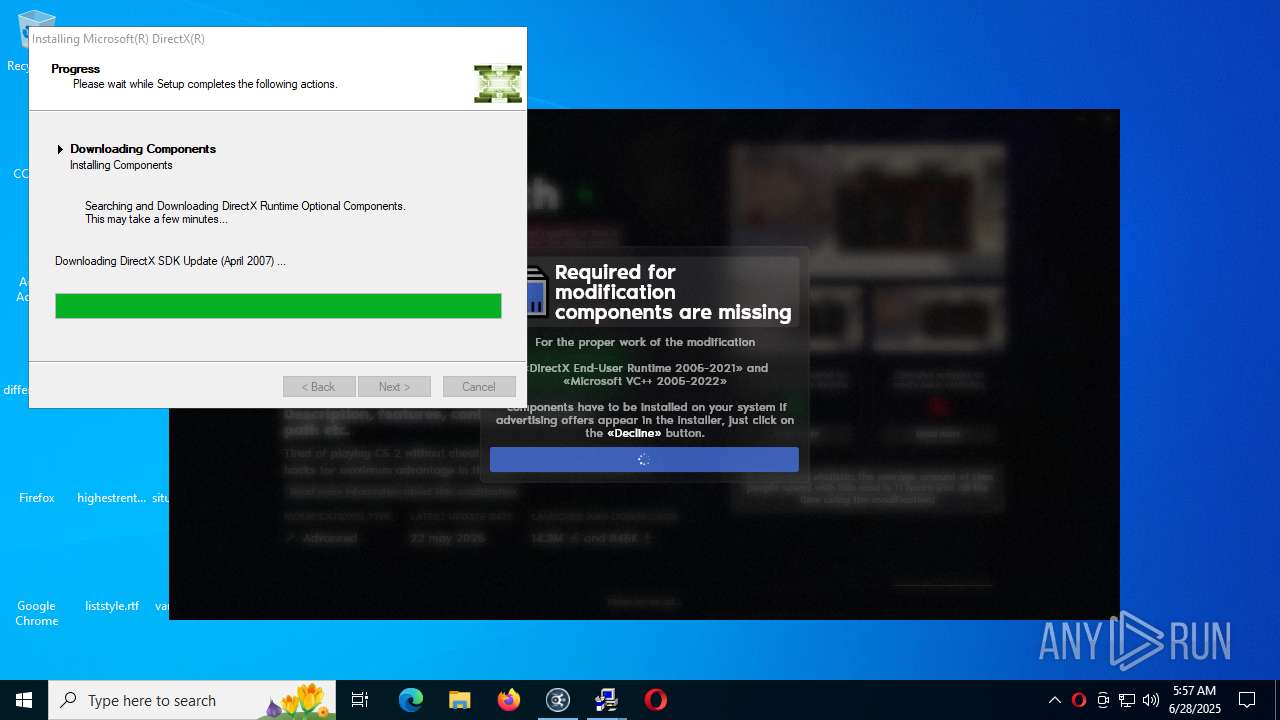This screenshot has width=1280, height=720.
Task: Launch Microsoft Edge from the taskbar
Action: pyautogui.click(x=411, y=700)
